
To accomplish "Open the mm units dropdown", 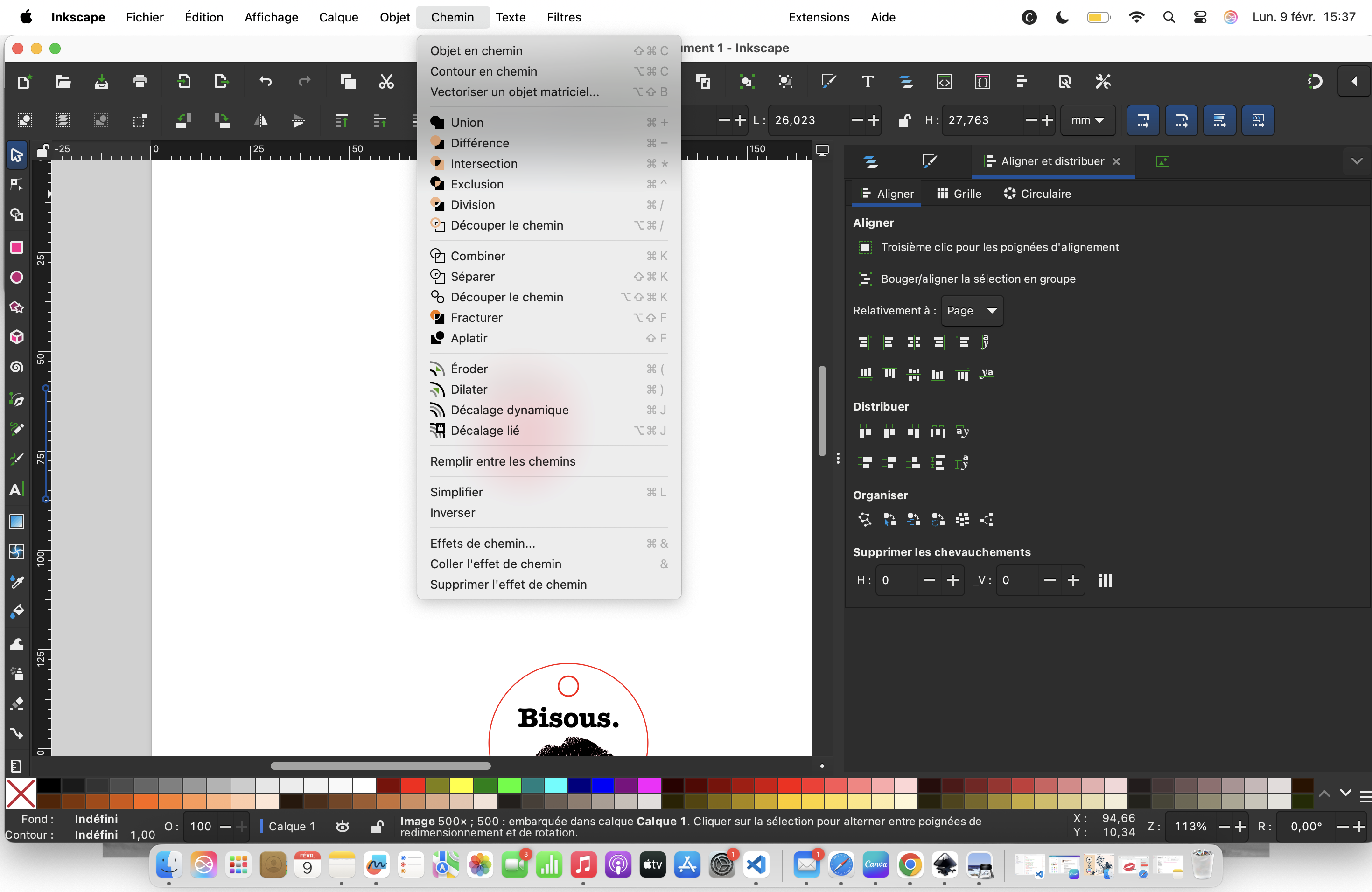I will point(1087,120).
